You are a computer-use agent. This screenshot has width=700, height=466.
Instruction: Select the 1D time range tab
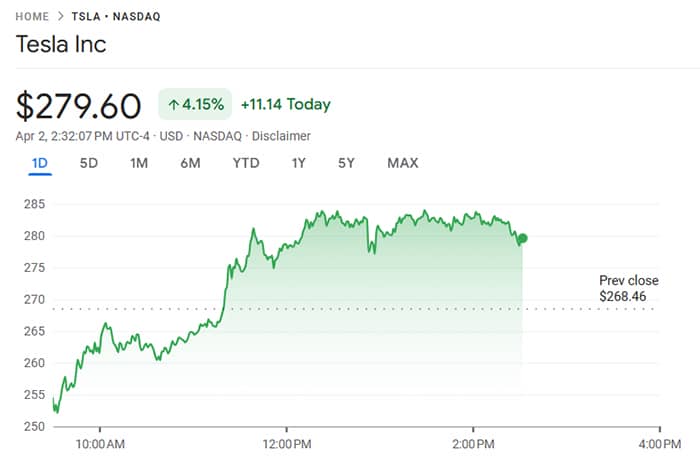tap(40, 163)
